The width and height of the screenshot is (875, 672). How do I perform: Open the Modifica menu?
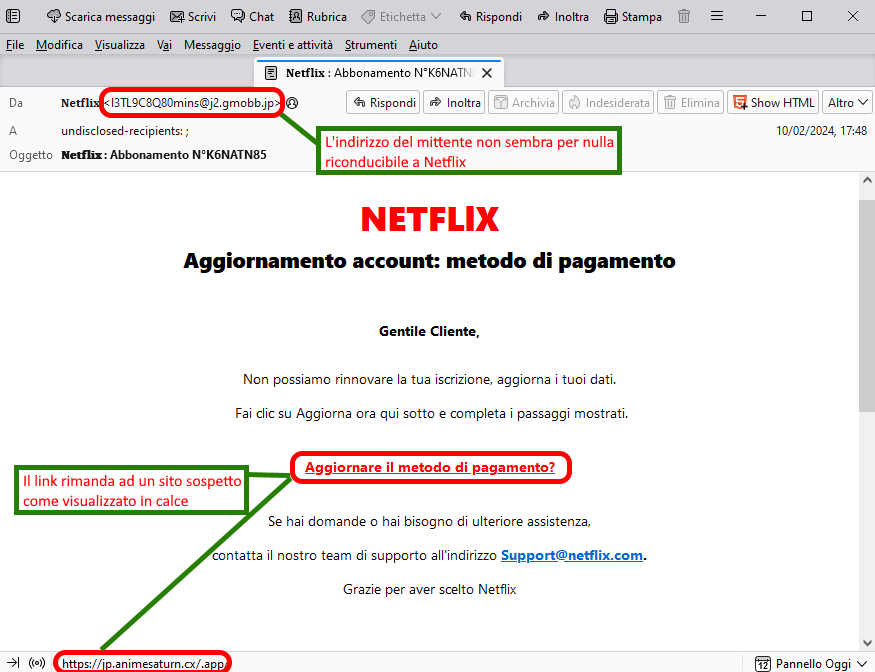coord(59,45)
